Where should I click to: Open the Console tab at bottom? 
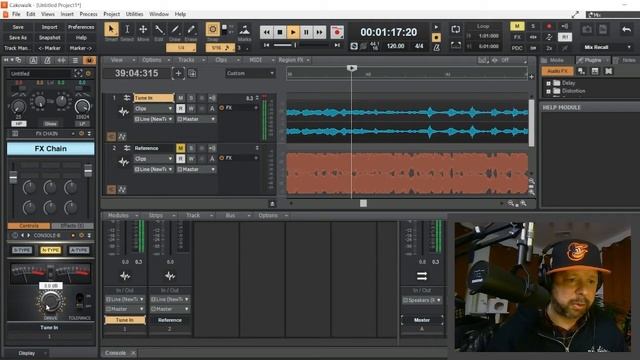click(x=116, y=353)
